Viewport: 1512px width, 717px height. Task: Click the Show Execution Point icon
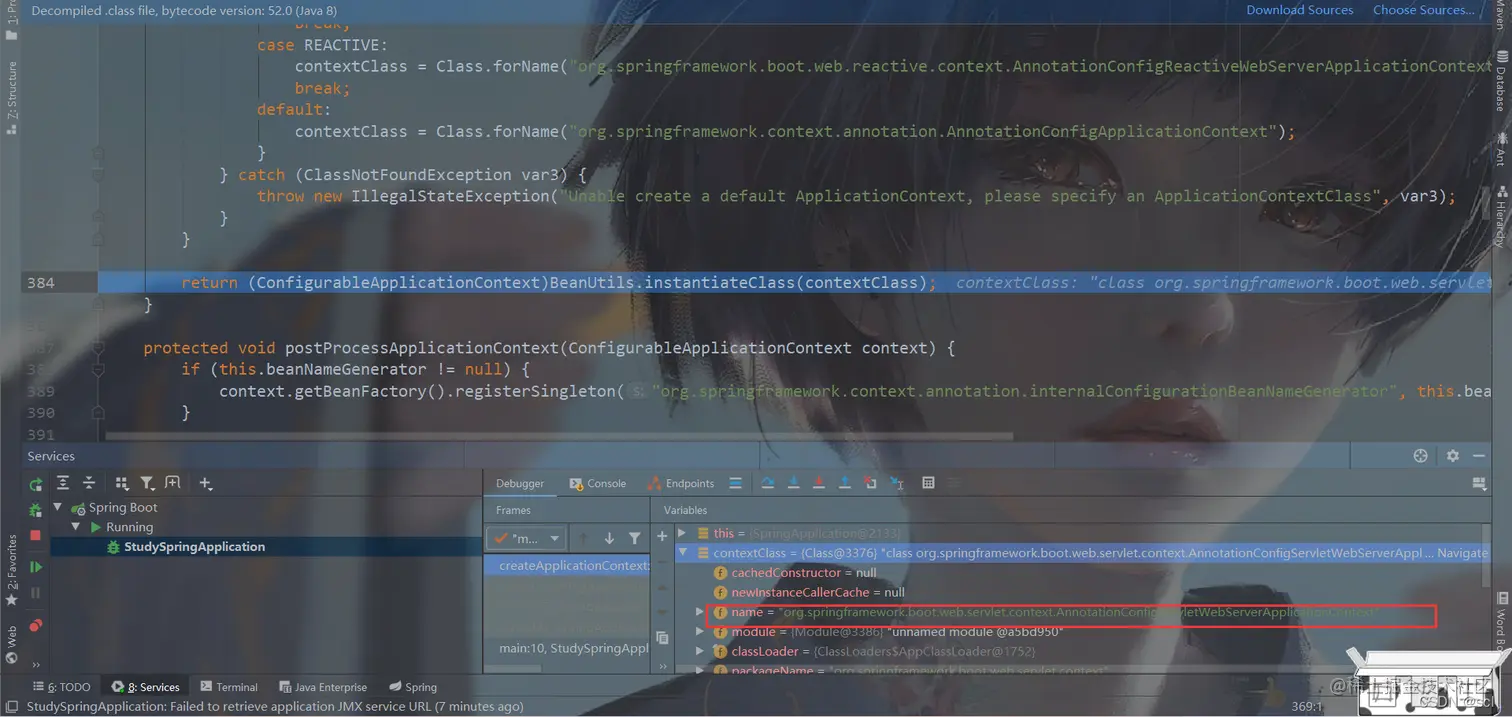pos(736,483)
